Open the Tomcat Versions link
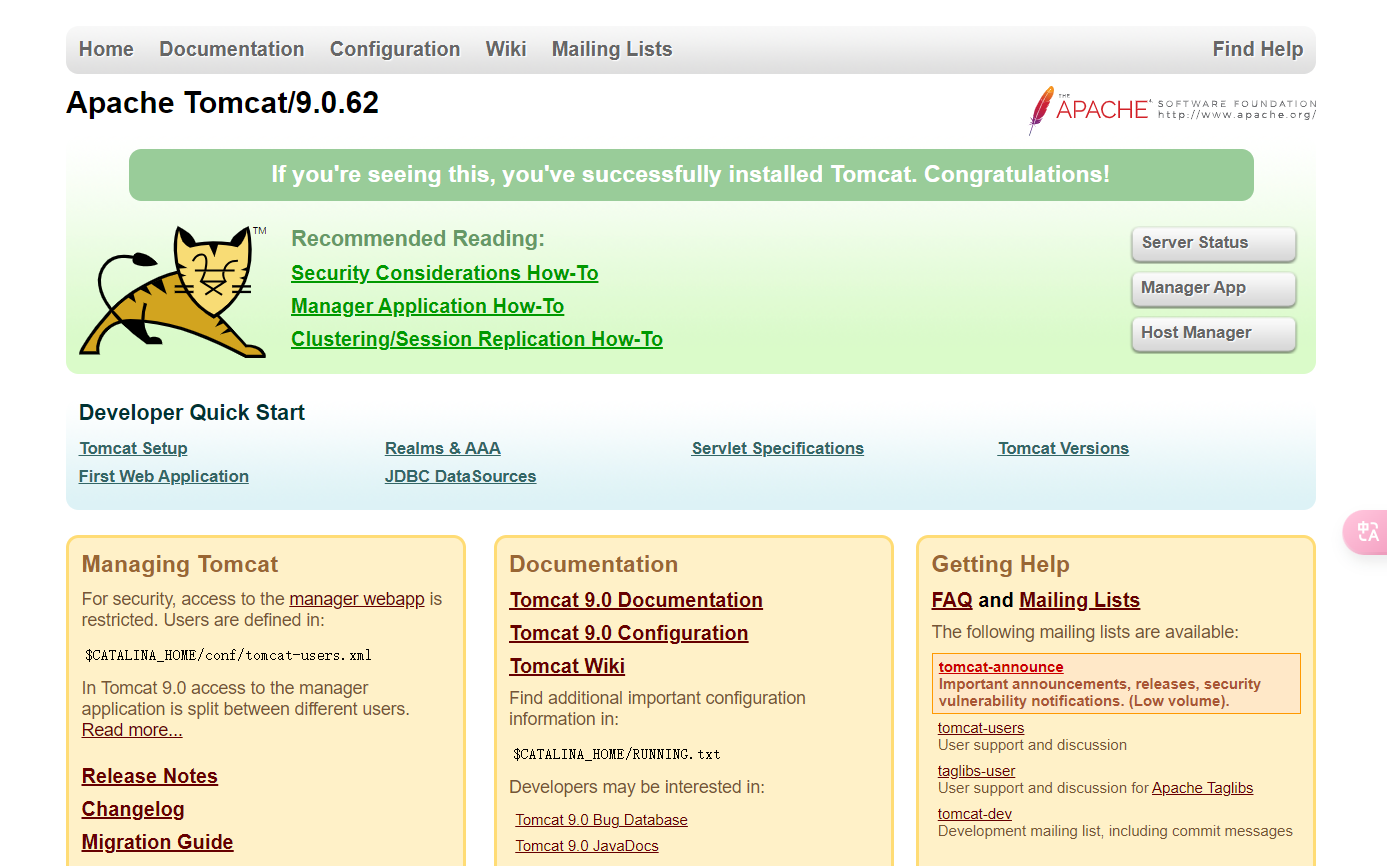The width and height of the screenshot is (1387, 866). point(1063,448)
